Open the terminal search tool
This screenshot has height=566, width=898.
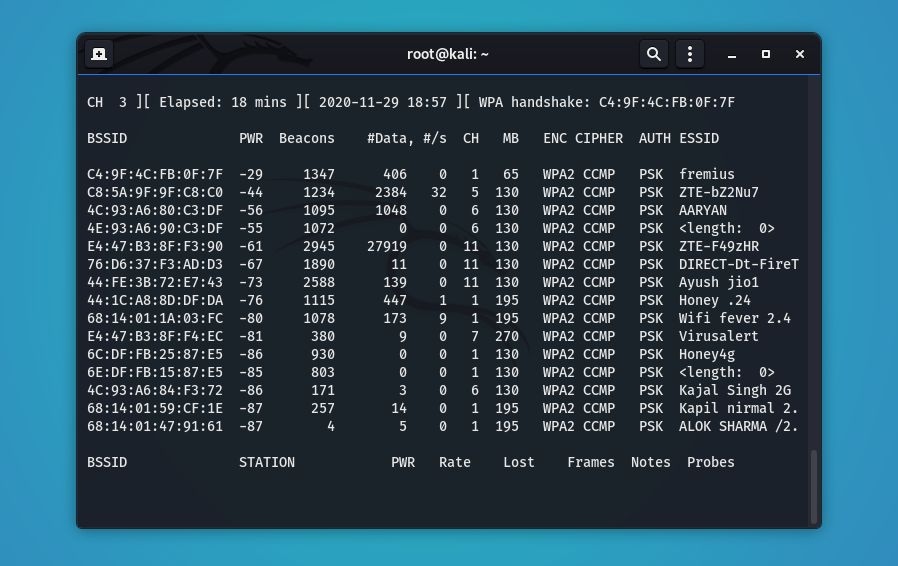pyautogui.click(x=653, y=54)
